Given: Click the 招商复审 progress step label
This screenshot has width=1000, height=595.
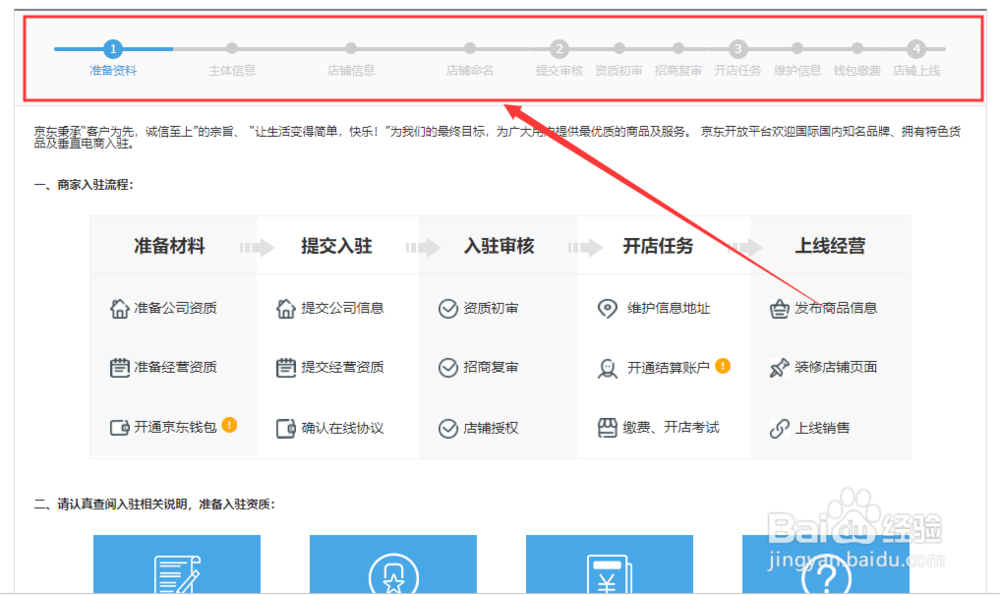Looking at the screenshot, I should (678, 71).
